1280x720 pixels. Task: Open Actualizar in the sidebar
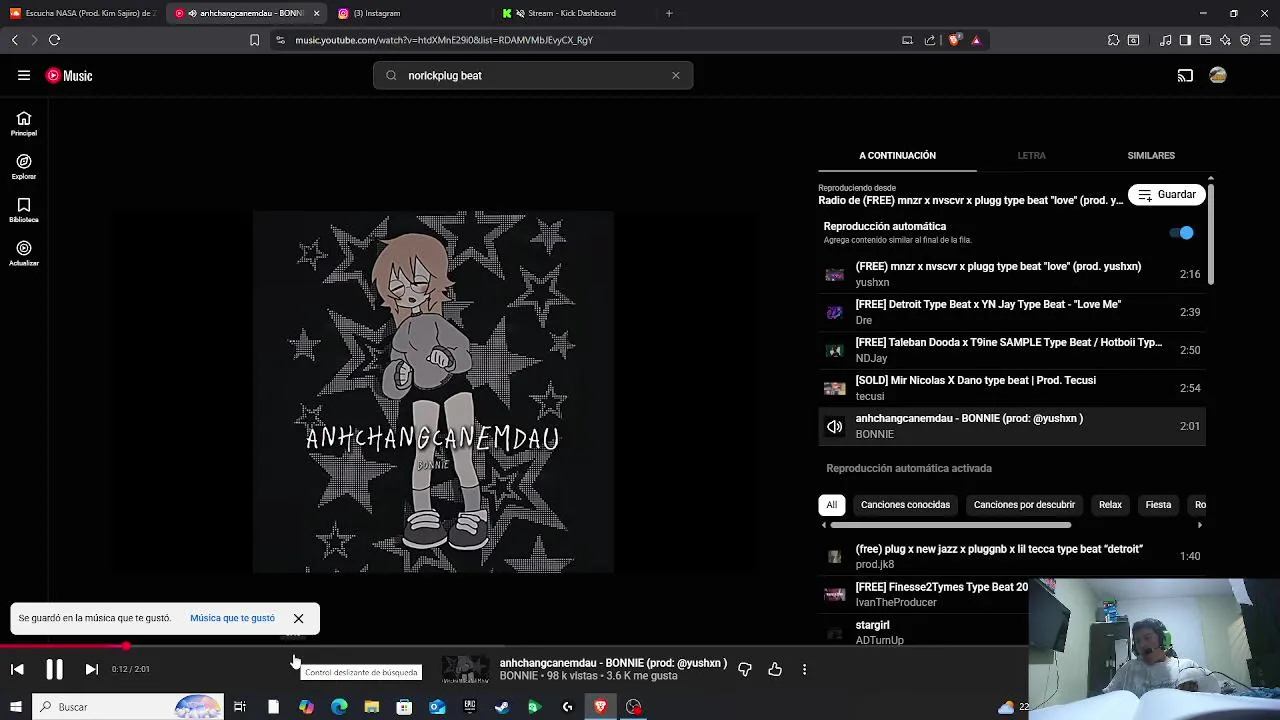(x=24, y=254)
